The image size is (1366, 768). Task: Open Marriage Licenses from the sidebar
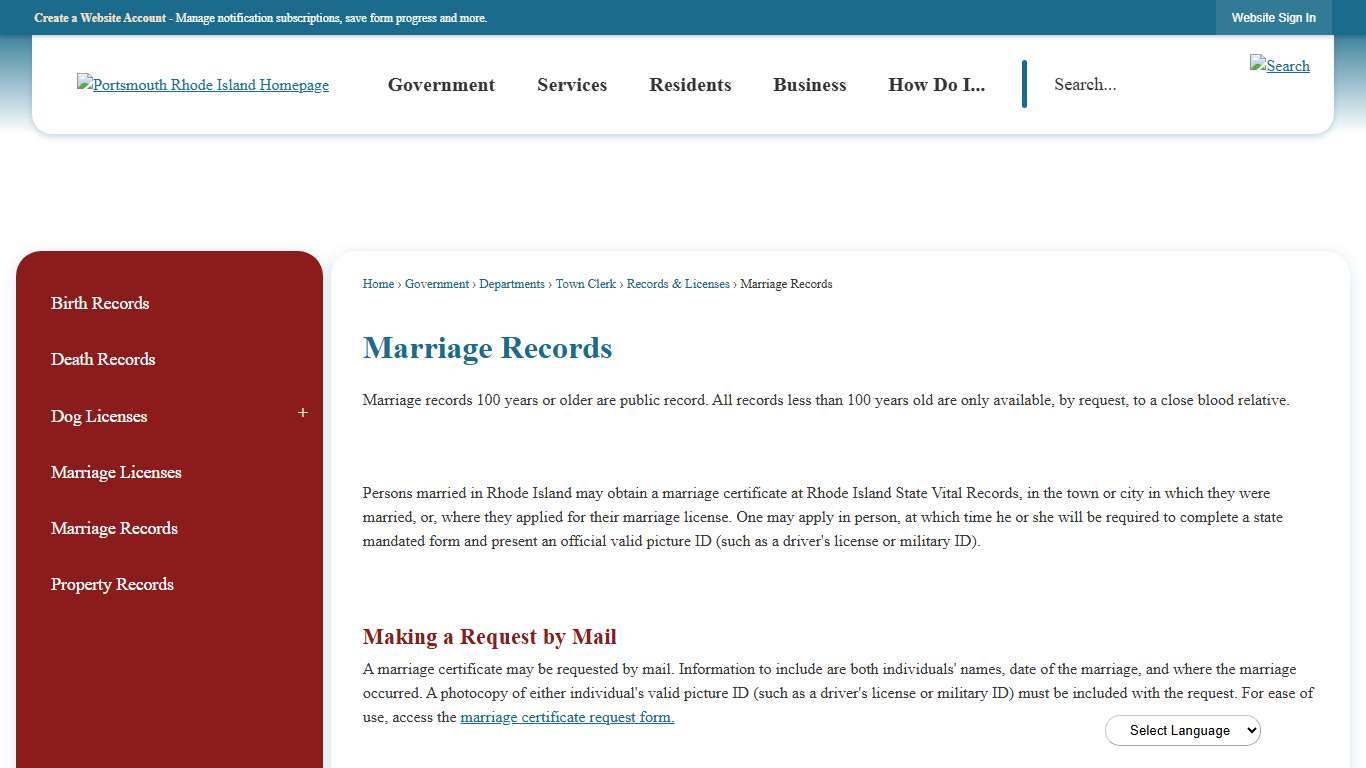click(116, 472)
